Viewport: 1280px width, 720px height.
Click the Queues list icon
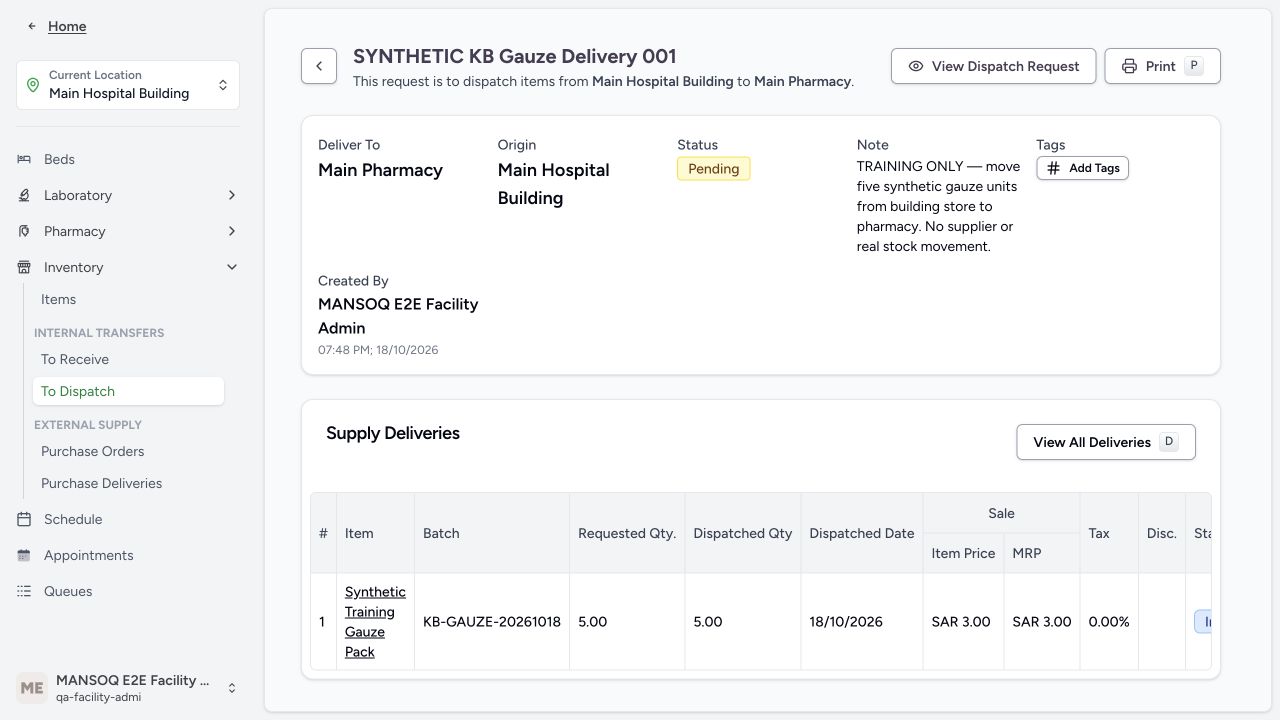click(x=24, y=591)
